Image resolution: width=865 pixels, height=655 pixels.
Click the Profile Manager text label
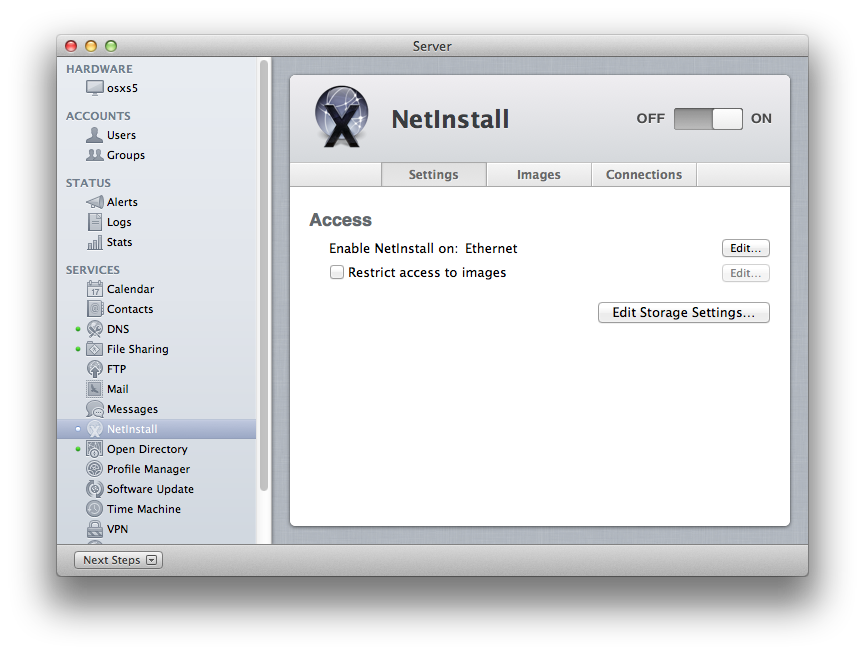coord(148,469)
